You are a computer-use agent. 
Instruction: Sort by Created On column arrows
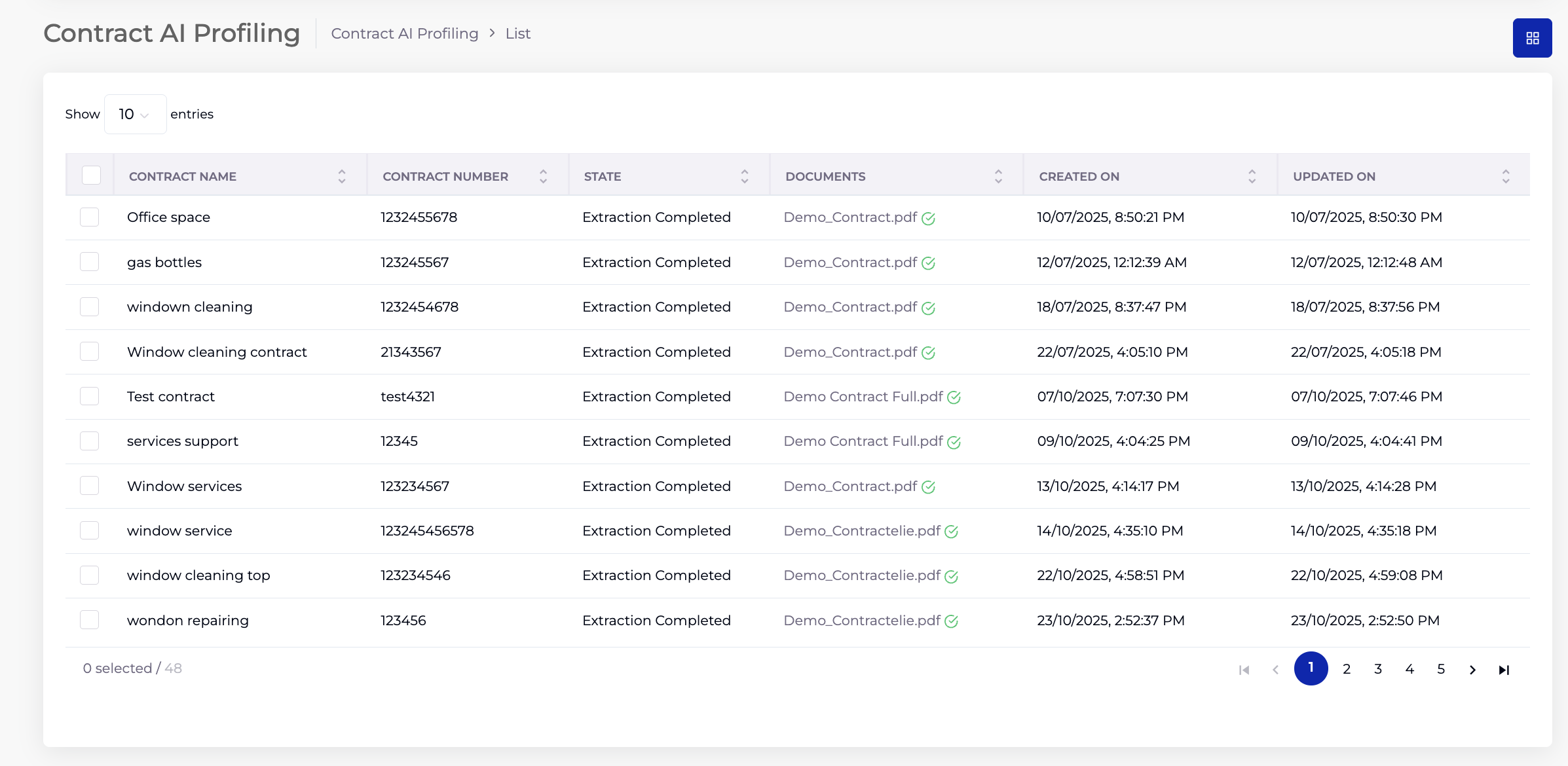click(x=1252, y=176)
